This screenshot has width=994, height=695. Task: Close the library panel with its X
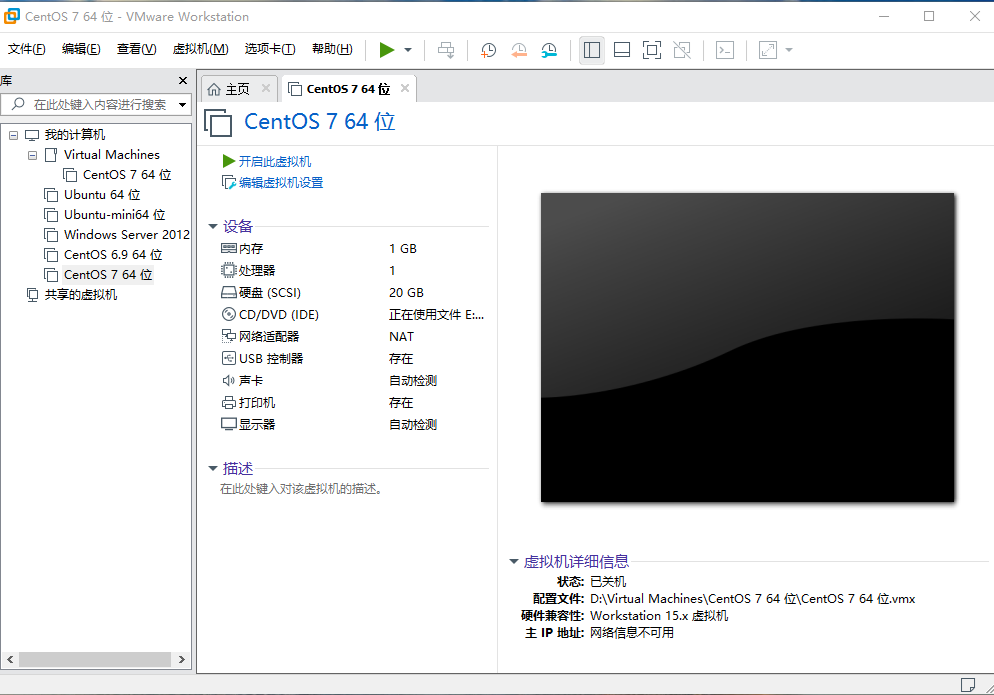[x=183, y=81]
